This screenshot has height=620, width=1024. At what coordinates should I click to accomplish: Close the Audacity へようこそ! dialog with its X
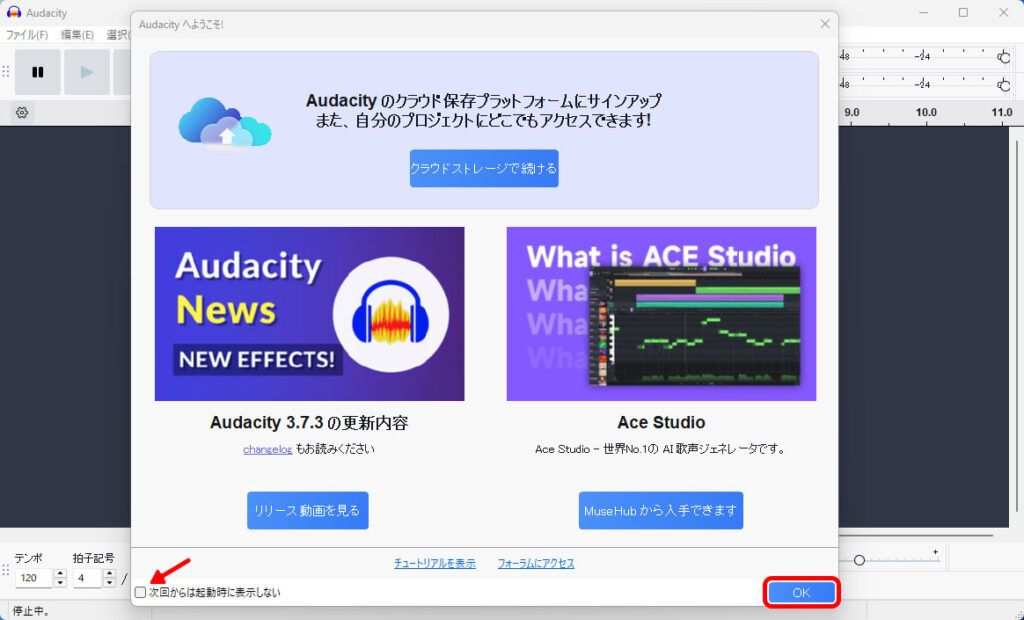(x=825, y=24)
